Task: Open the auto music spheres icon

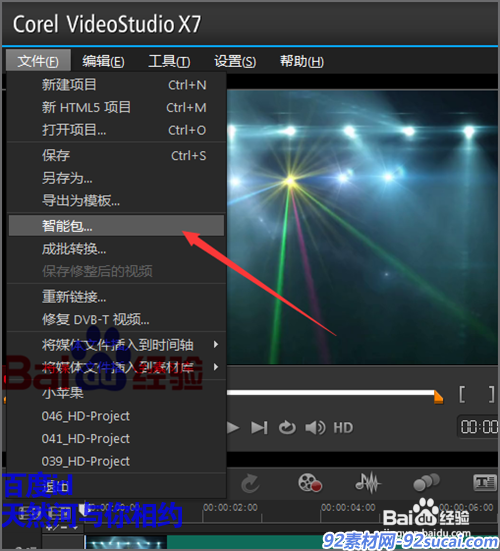Action: click(426, 482)
